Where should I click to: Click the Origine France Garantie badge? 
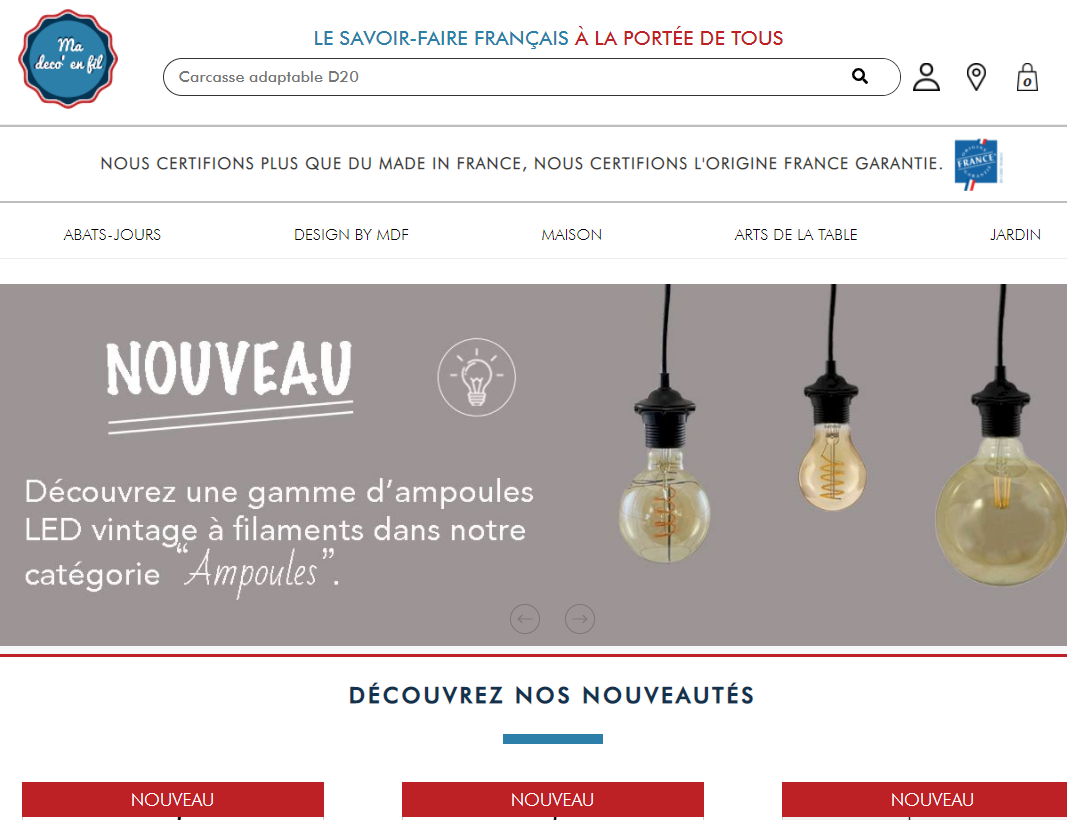[978, 164]
